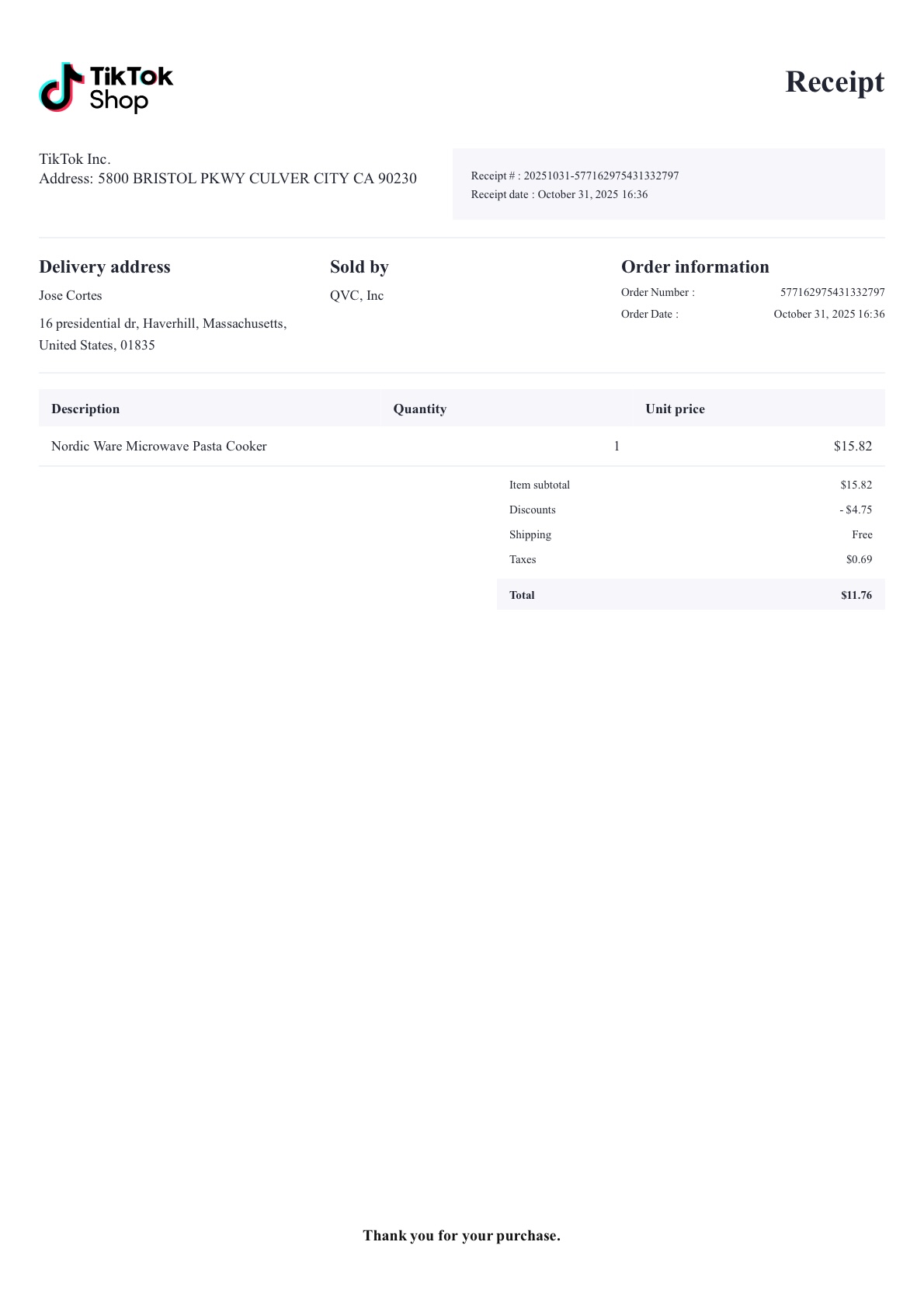Screen dimensions: 924x1308
Task: Select the order number value
Action: pos(832,293)
